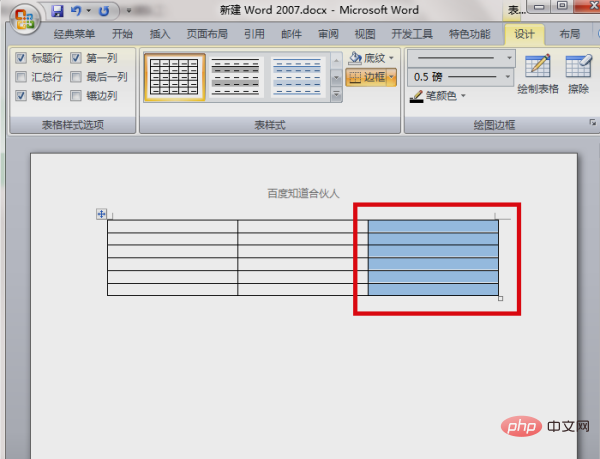
Task: Switch to the 插入 Insert tab
Action: (x=160, y=33)
